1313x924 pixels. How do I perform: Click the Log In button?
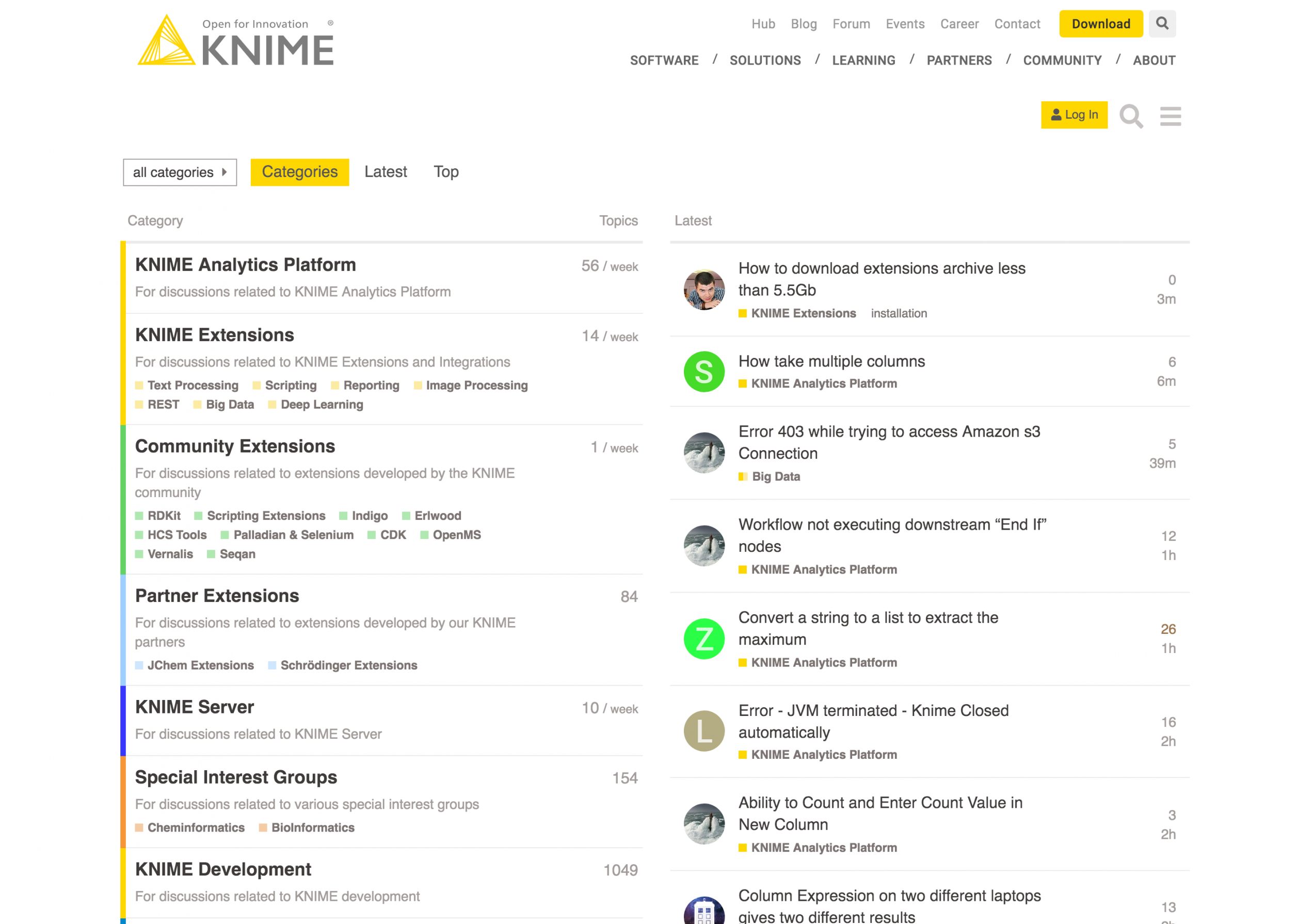[1074, 115]
